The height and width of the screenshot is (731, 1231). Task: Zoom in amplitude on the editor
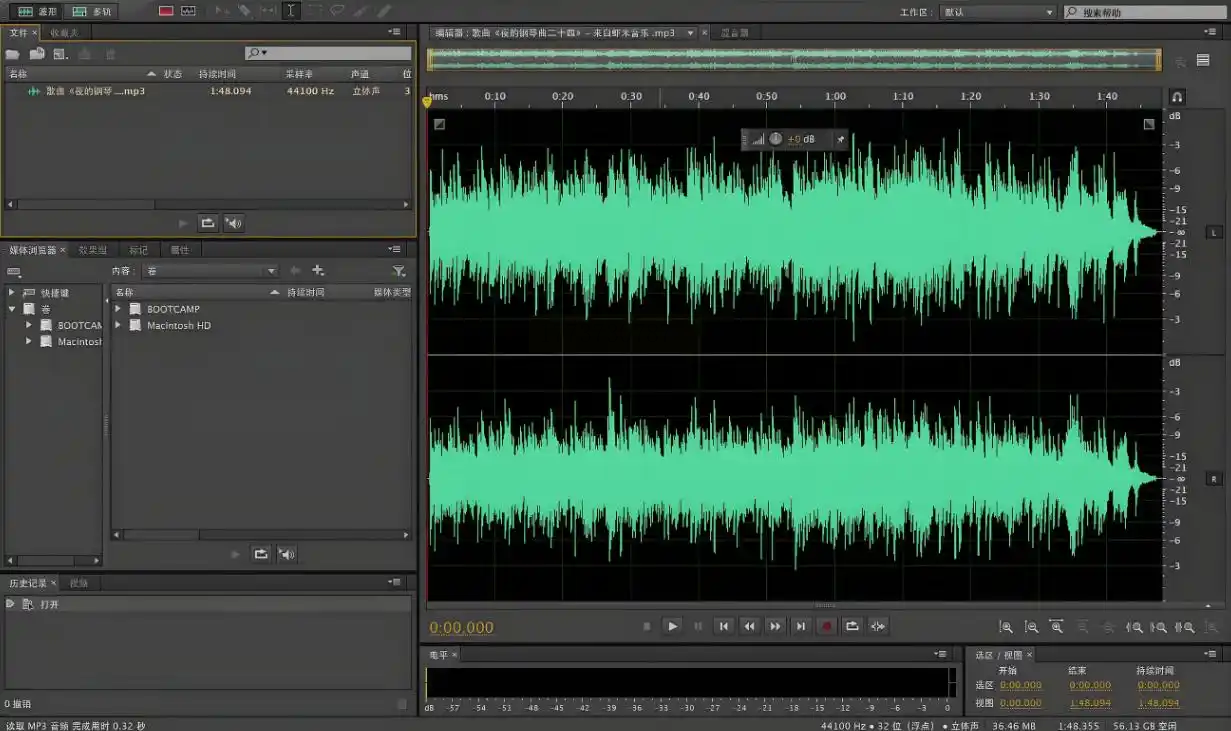coord(1006,628)
